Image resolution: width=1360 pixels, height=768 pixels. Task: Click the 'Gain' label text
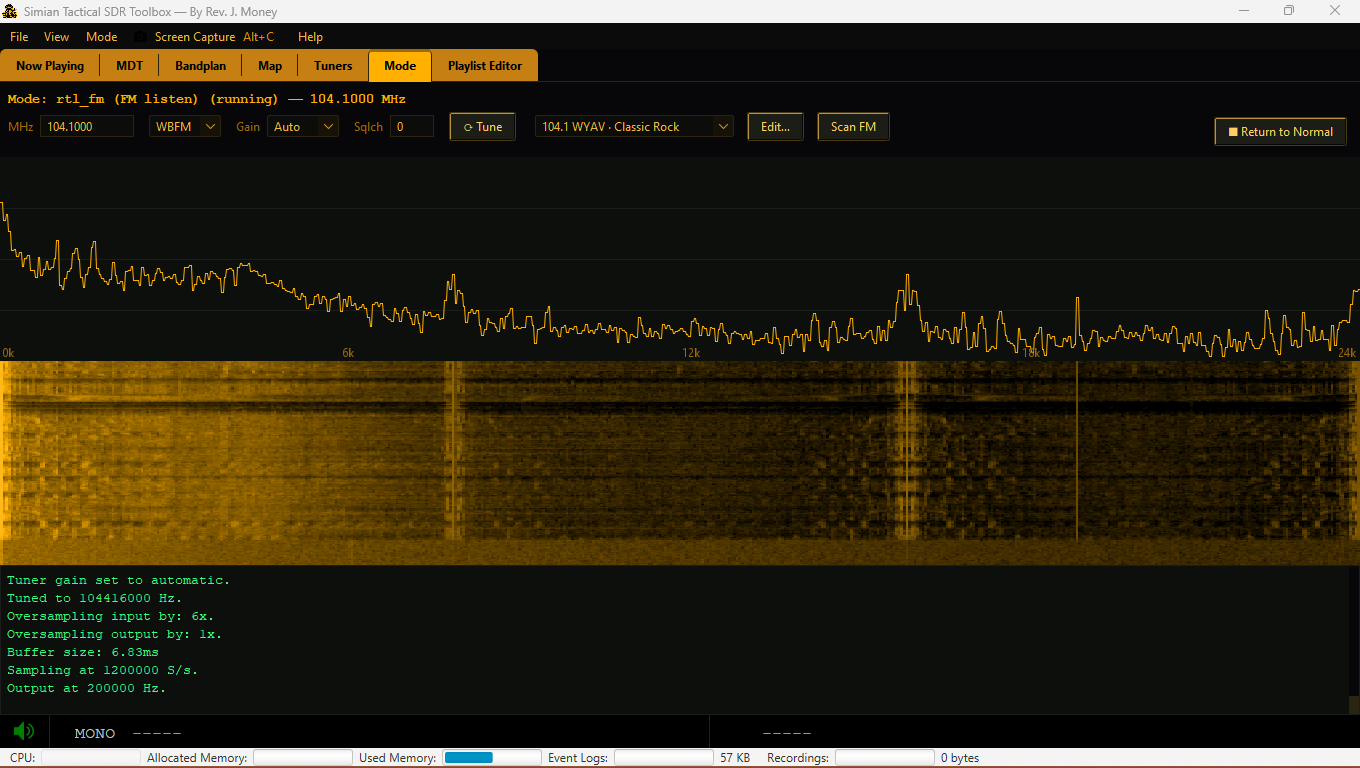(x=247, y=127)
